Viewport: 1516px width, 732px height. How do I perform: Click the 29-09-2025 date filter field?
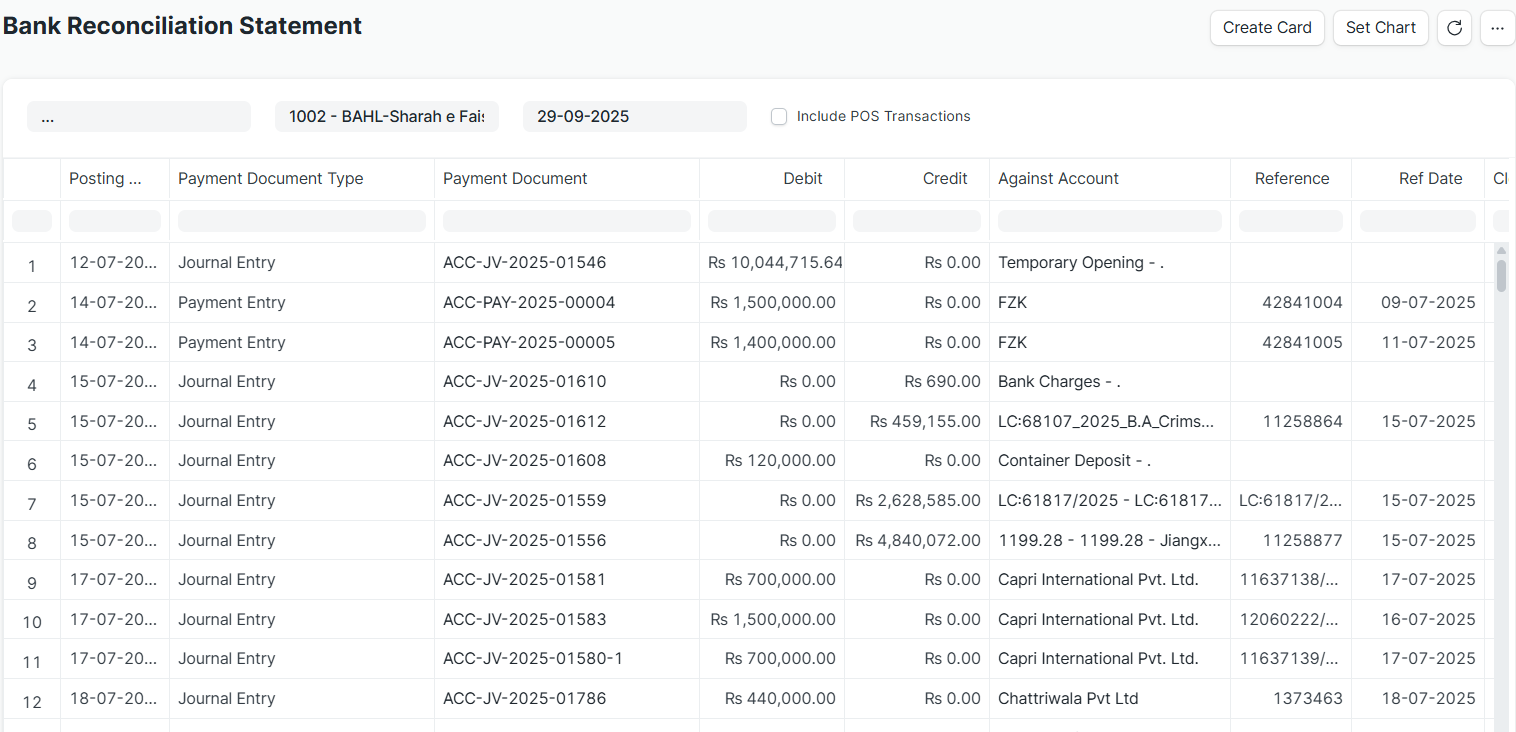[x=635, y=116]
